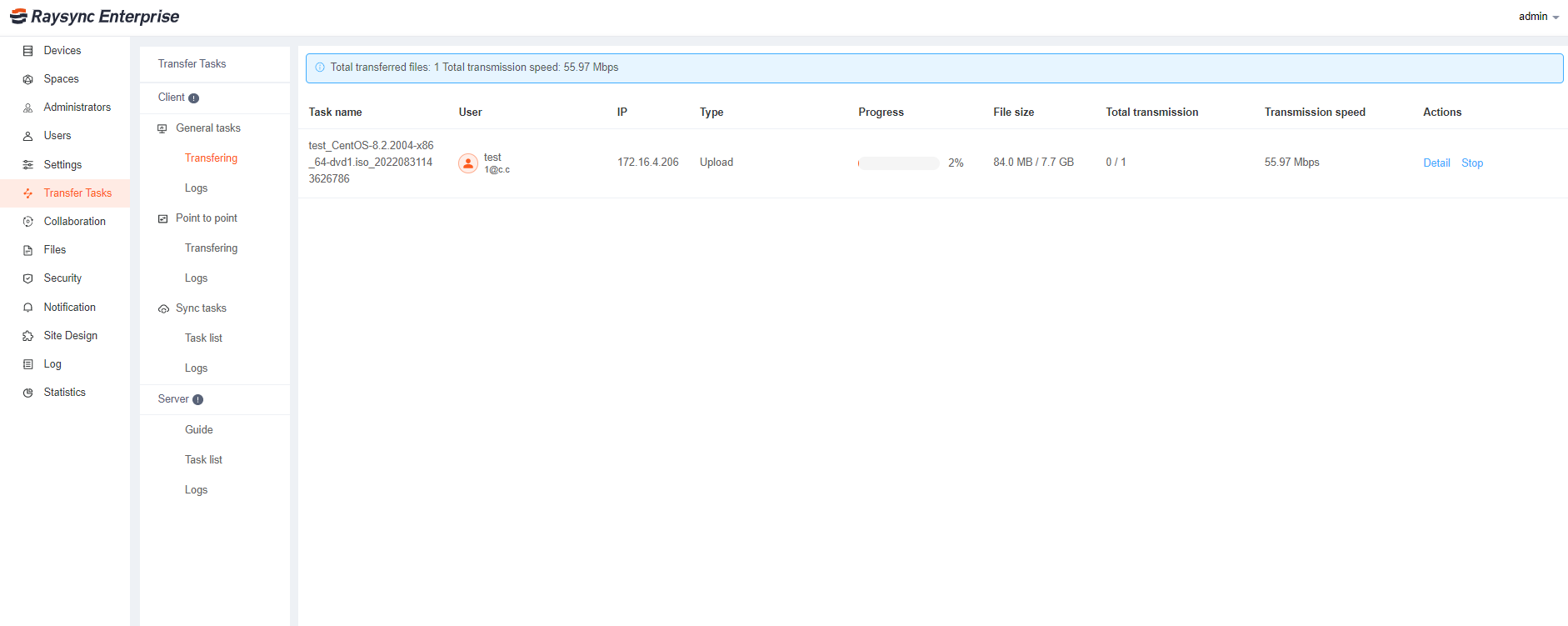Click the info icon next to Server
This screenshot has height=626, width=1568.
tap(197, 400)
